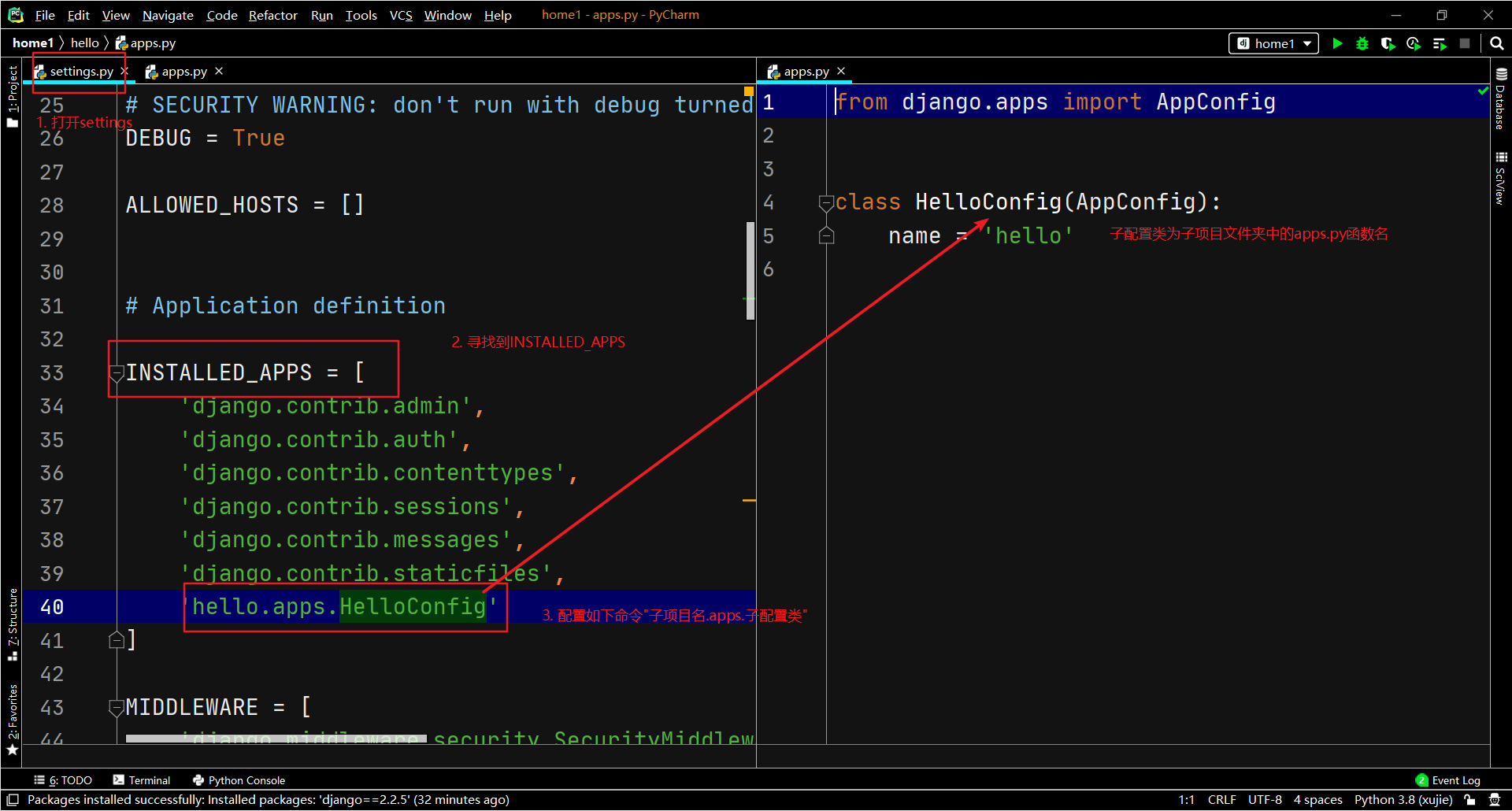Open the concurrency diagram run icon

click(x=1440, y=43)
